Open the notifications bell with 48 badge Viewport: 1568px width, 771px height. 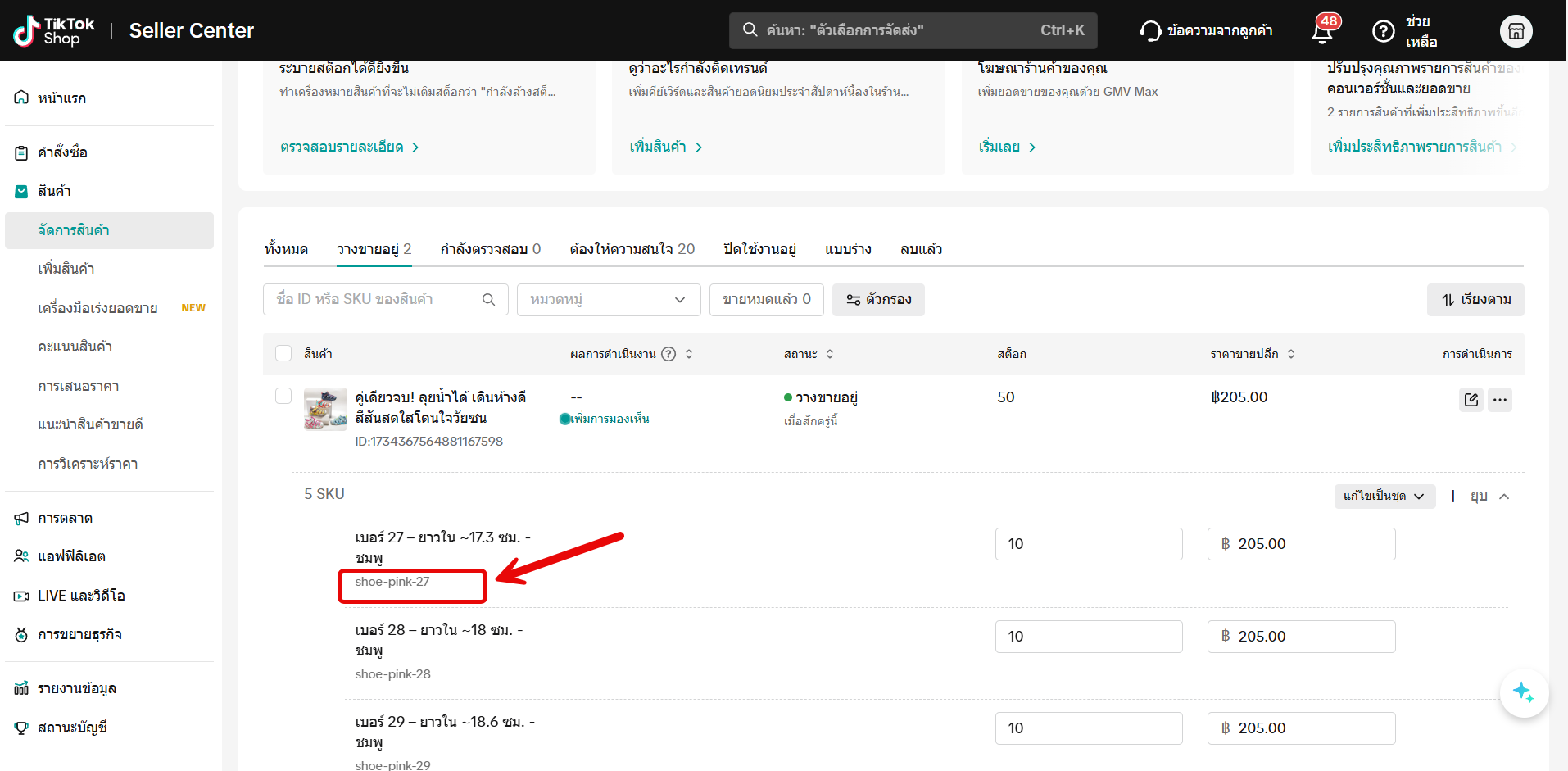[x=1321, y=31]
